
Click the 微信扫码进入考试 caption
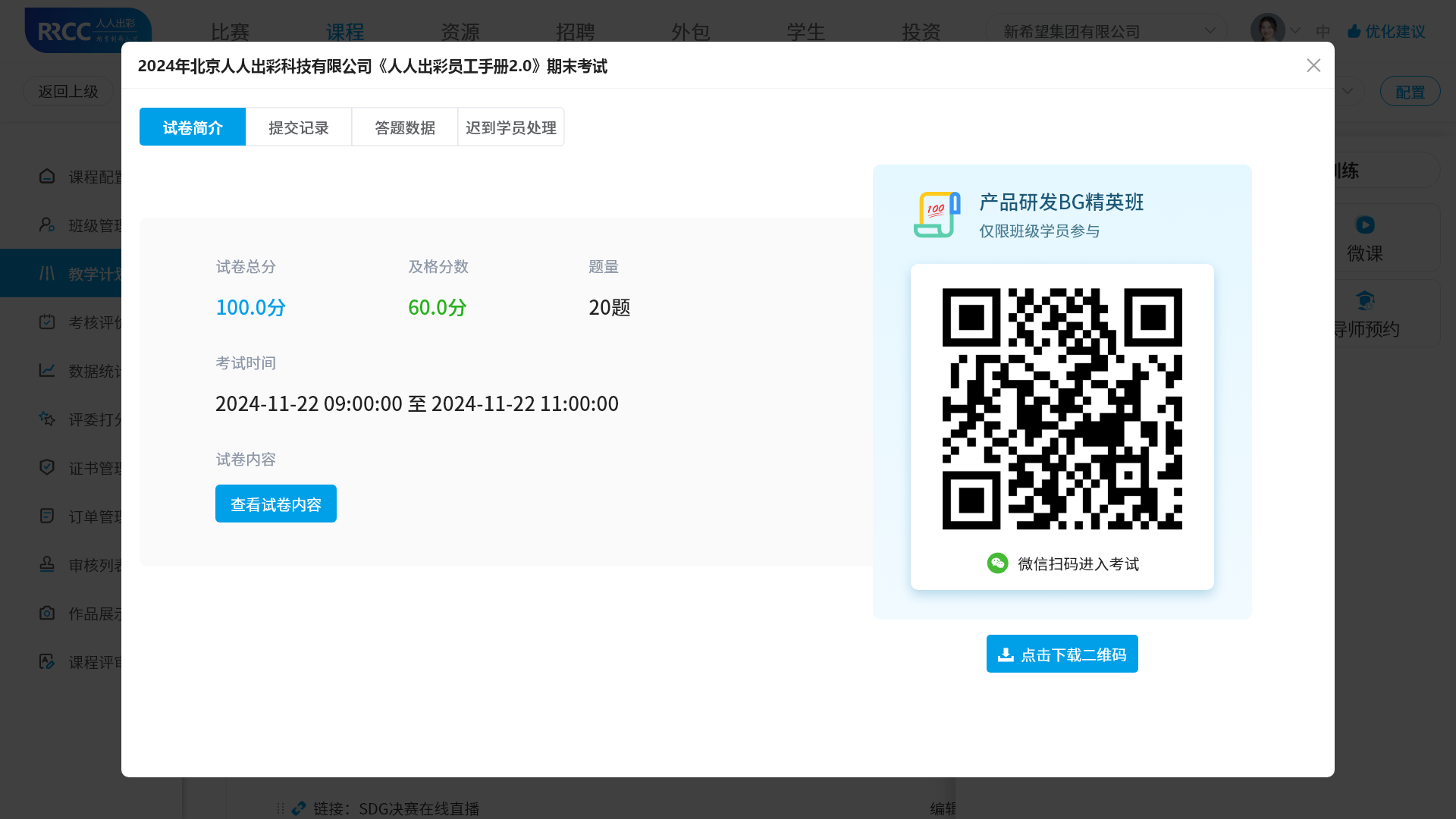click(x=1078, y=563)
